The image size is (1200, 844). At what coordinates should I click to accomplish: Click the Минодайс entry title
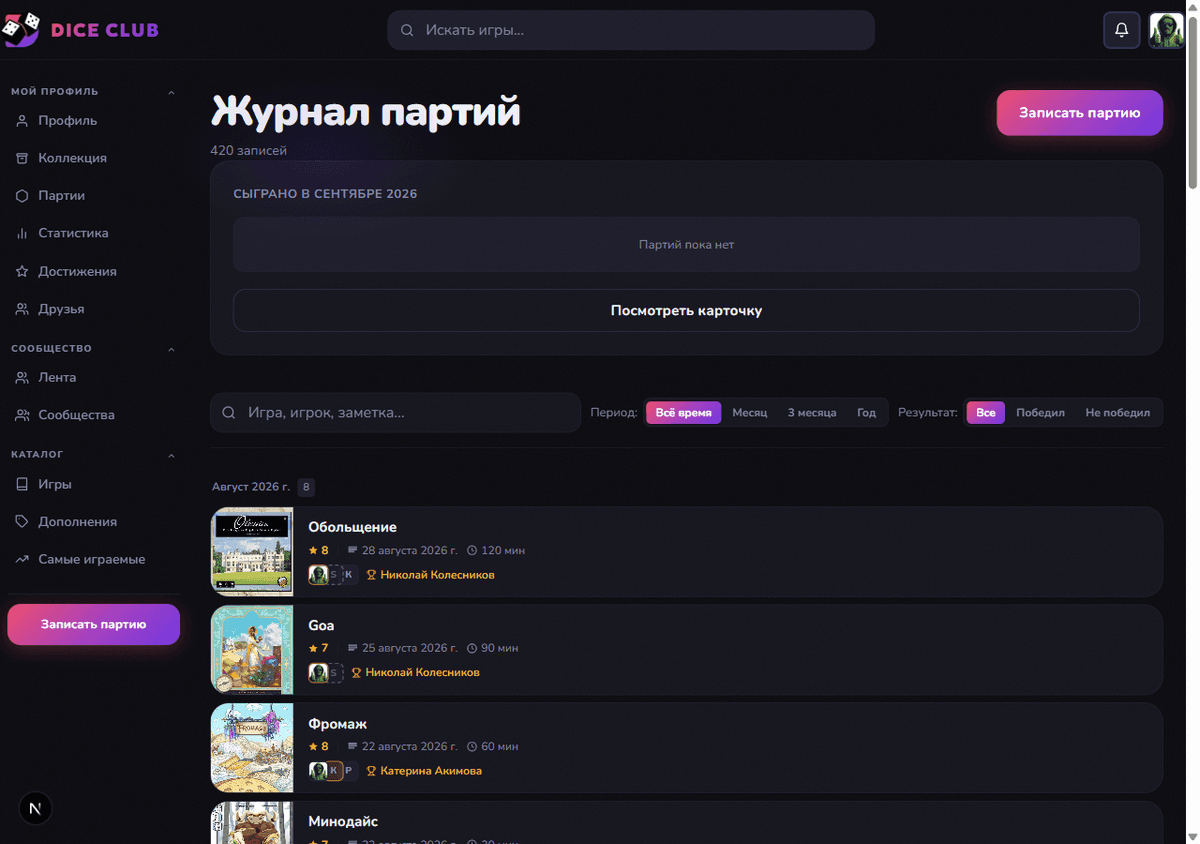343,821
